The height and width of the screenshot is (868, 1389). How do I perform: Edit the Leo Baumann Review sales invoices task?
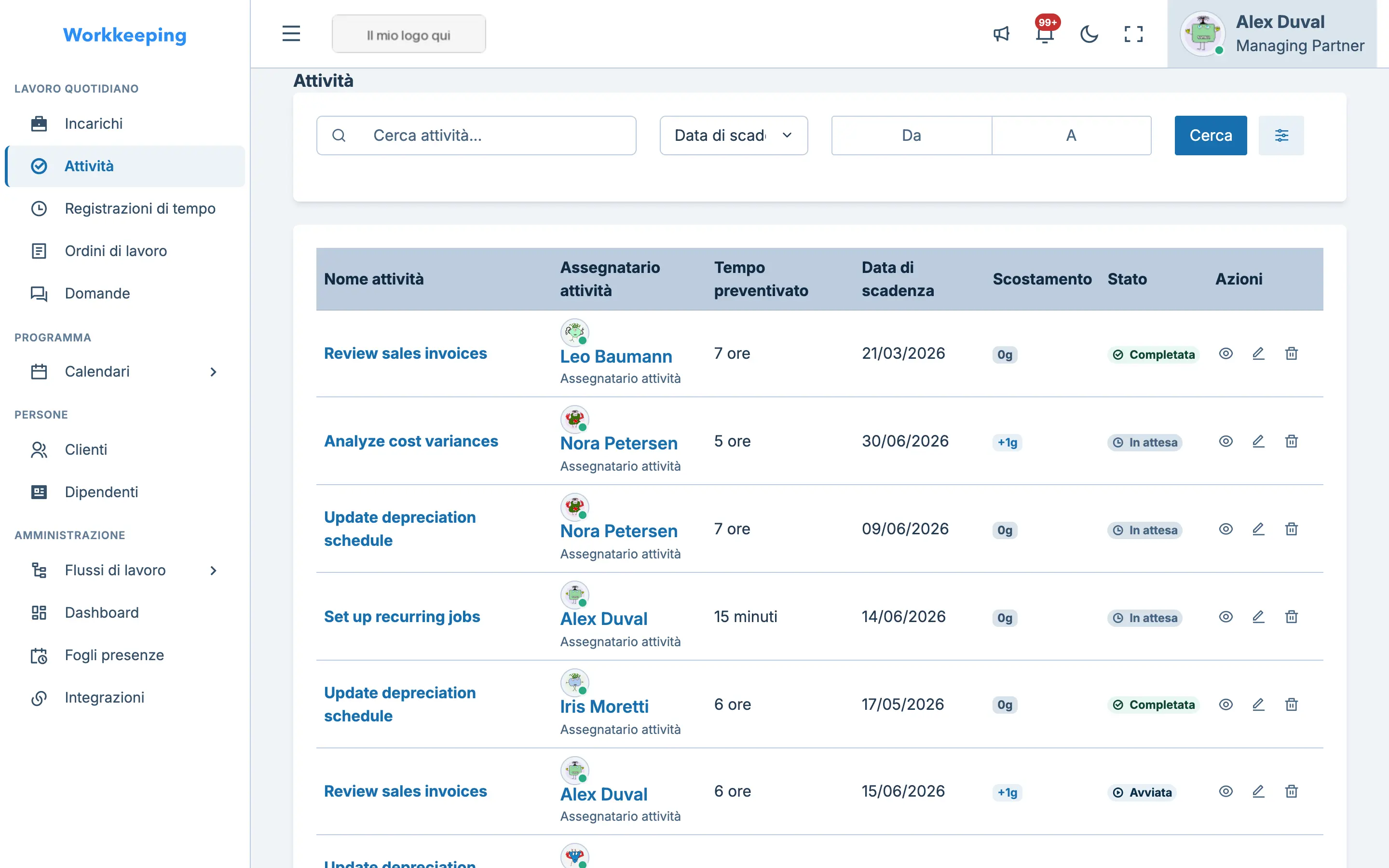tap(1258, 353)
